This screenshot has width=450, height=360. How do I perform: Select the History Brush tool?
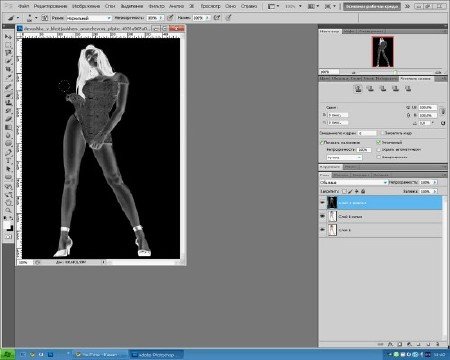point(8,111)
